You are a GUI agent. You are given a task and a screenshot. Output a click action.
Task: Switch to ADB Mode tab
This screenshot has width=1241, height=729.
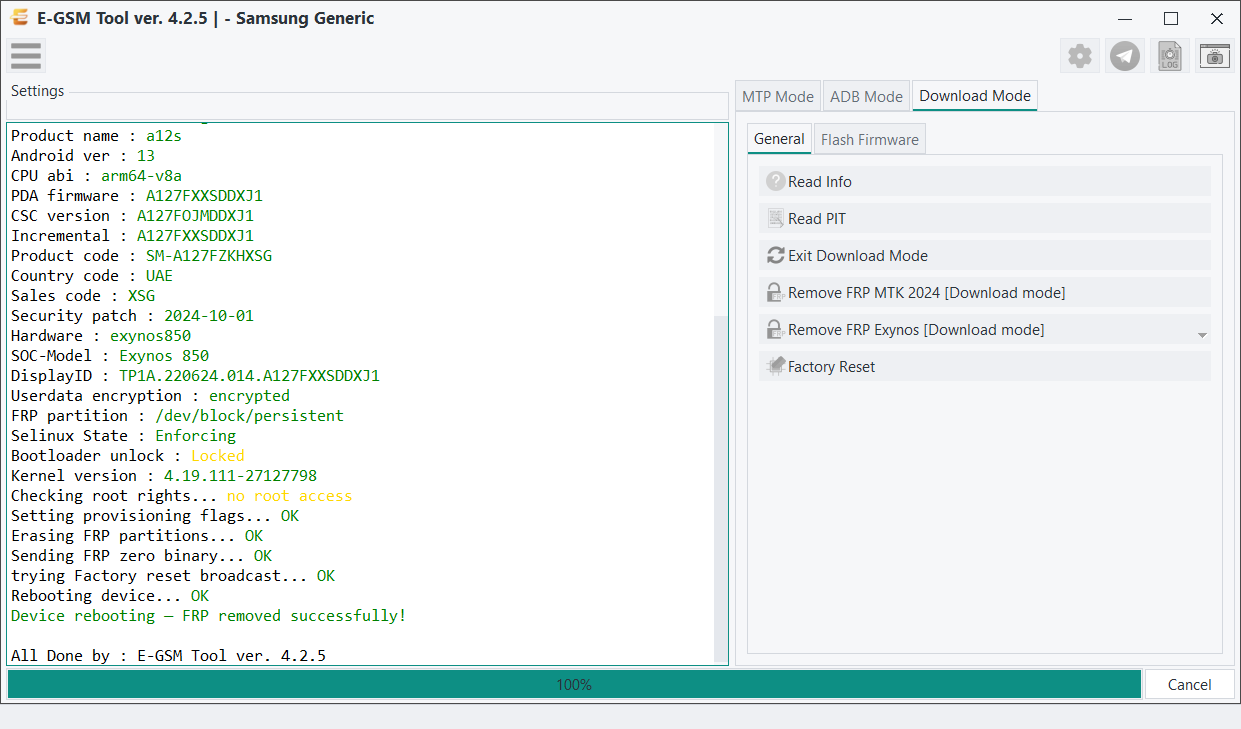click(866, 96)
